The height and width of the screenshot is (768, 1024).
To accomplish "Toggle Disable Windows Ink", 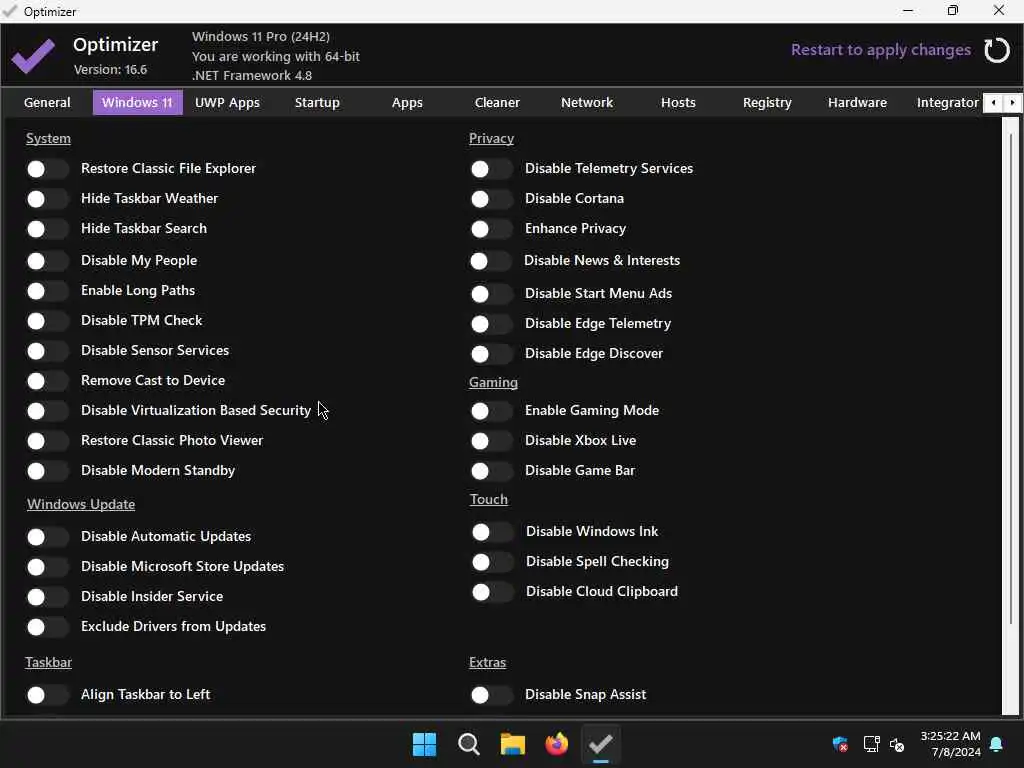I will pos(492,533).
